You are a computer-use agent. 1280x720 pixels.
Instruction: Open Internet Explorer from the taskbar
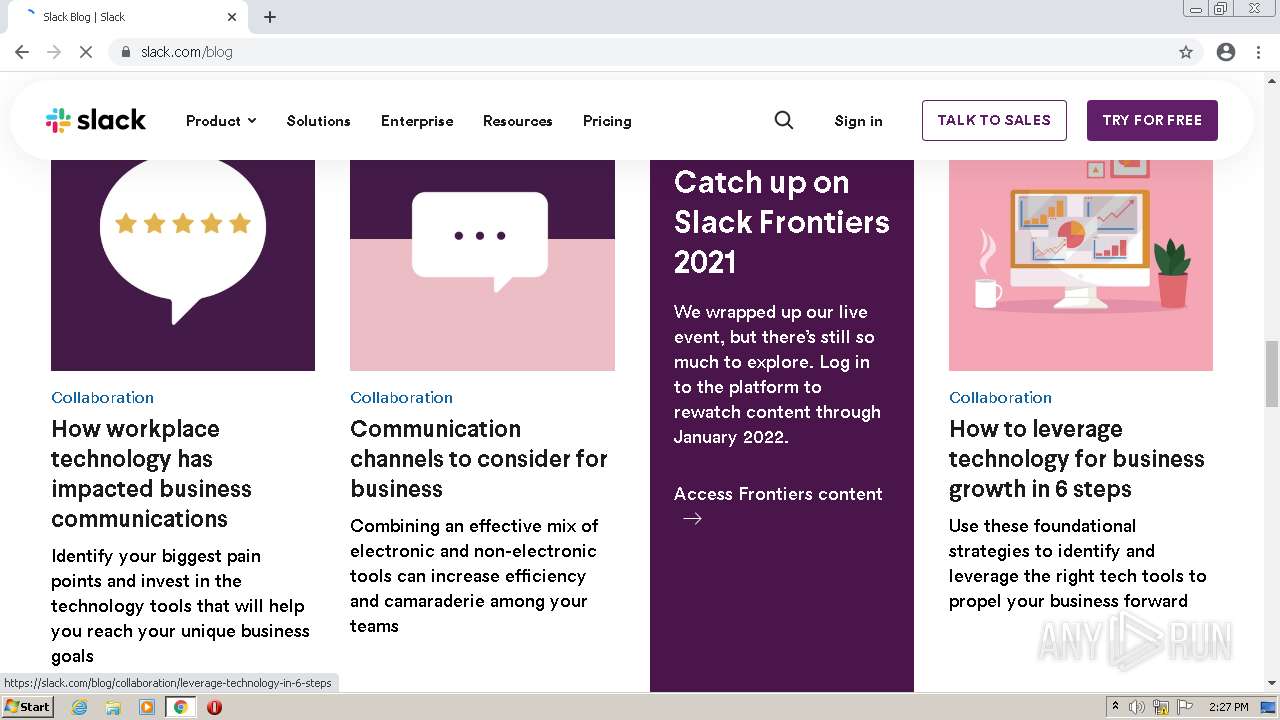pyautogui.click(x=80, y=707)
